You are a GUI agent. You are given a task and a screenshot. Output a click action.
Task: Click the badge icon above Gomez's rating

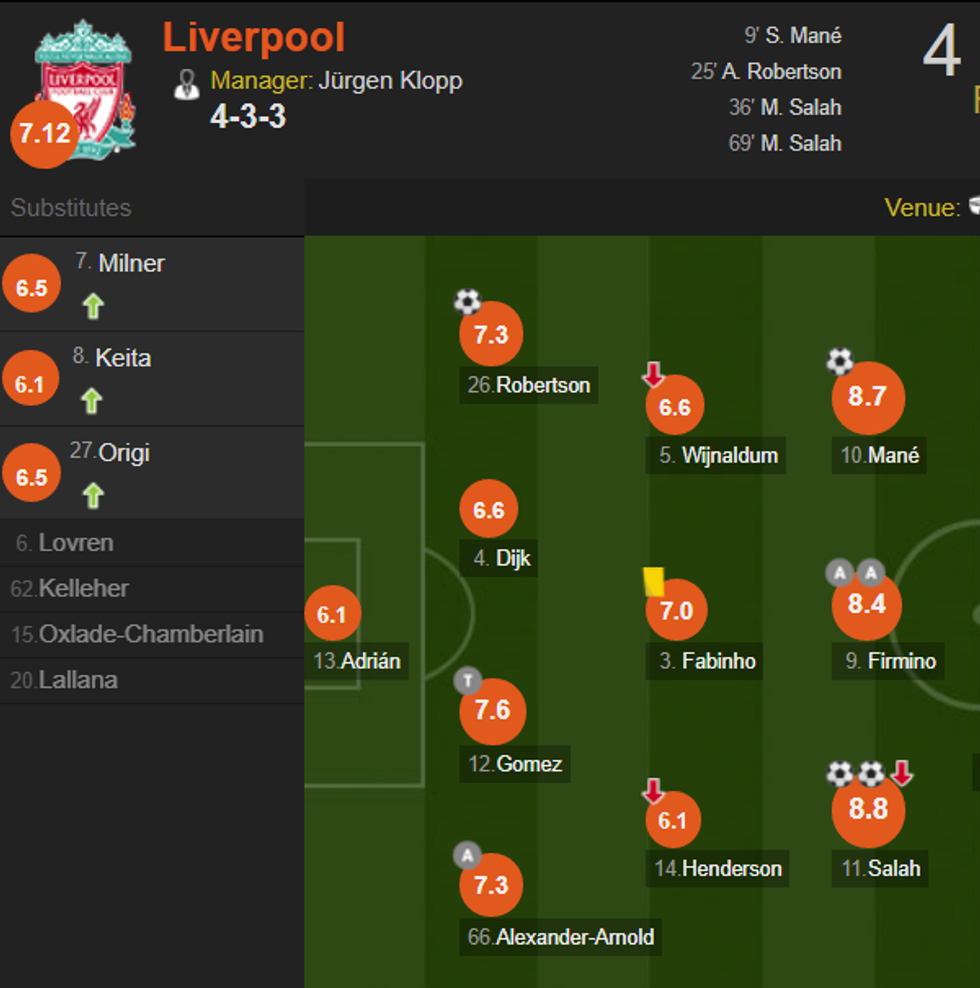tap(467, 682)
